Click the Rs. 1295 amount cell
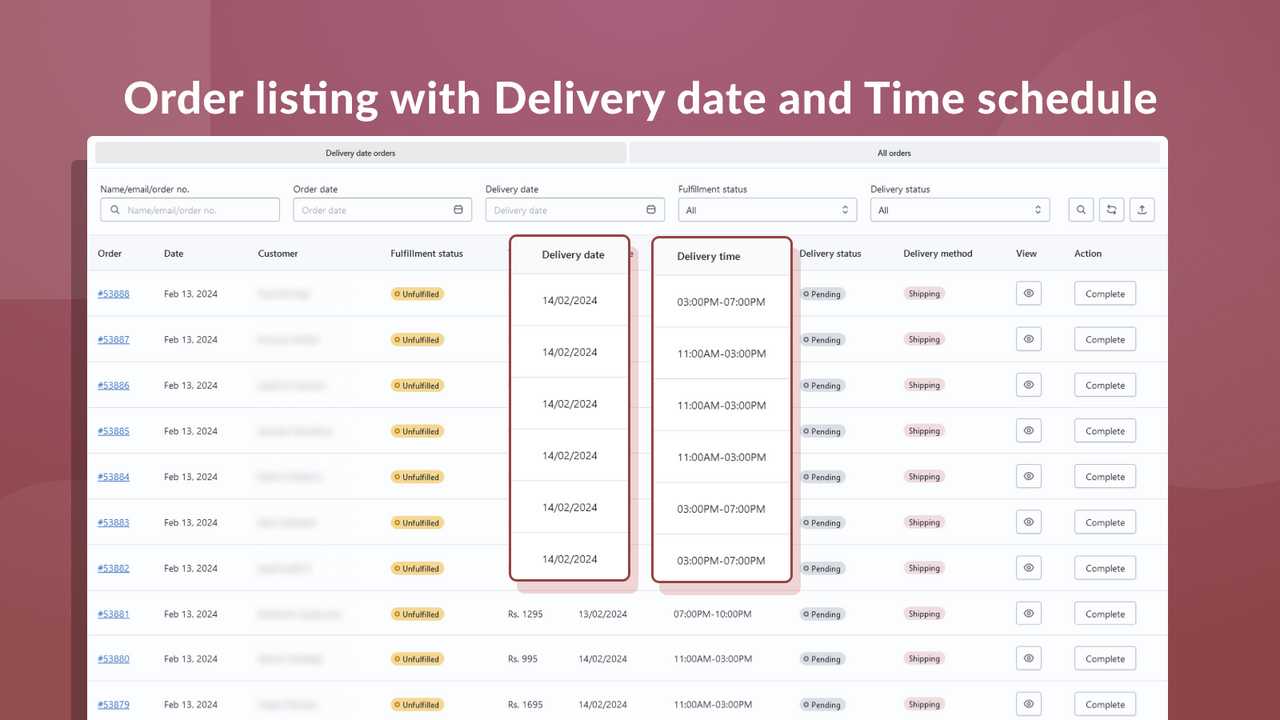This screenshot has width=1280, height=720. [525, 614]
